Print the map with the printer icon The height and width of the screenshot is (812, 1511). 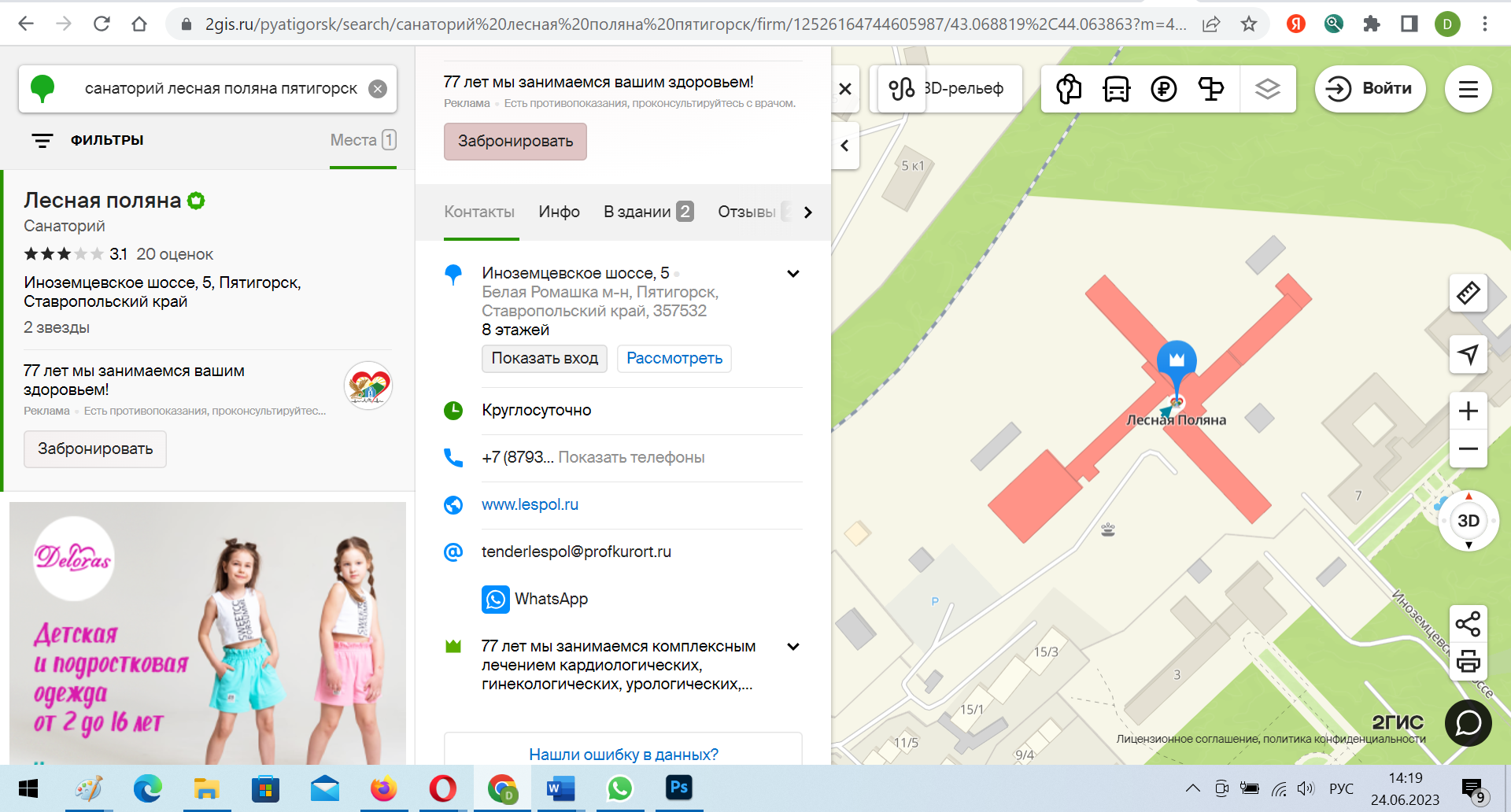pos(1469,661)
